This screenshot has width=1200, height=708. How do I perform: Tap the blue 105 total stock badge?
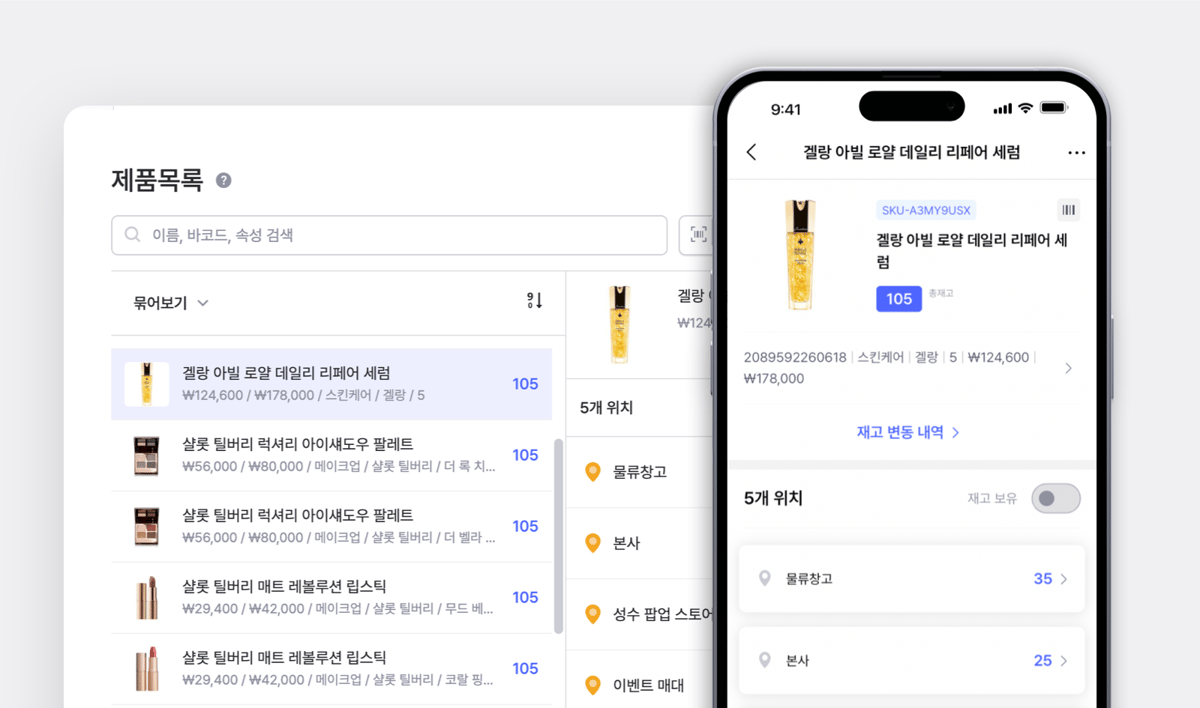click(899, 299)
